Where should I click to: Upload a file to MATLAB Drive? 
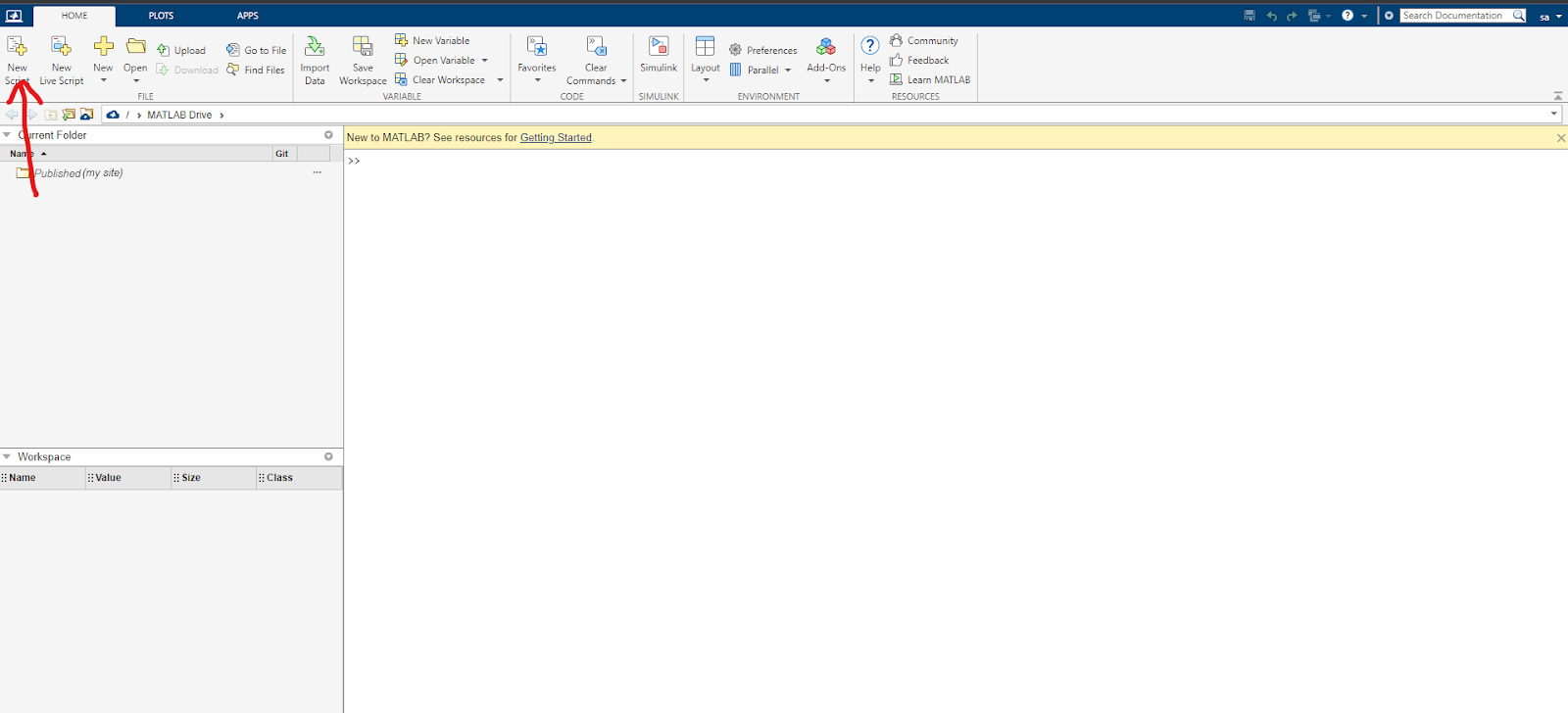pyautogui.click(x=181, y=50)
